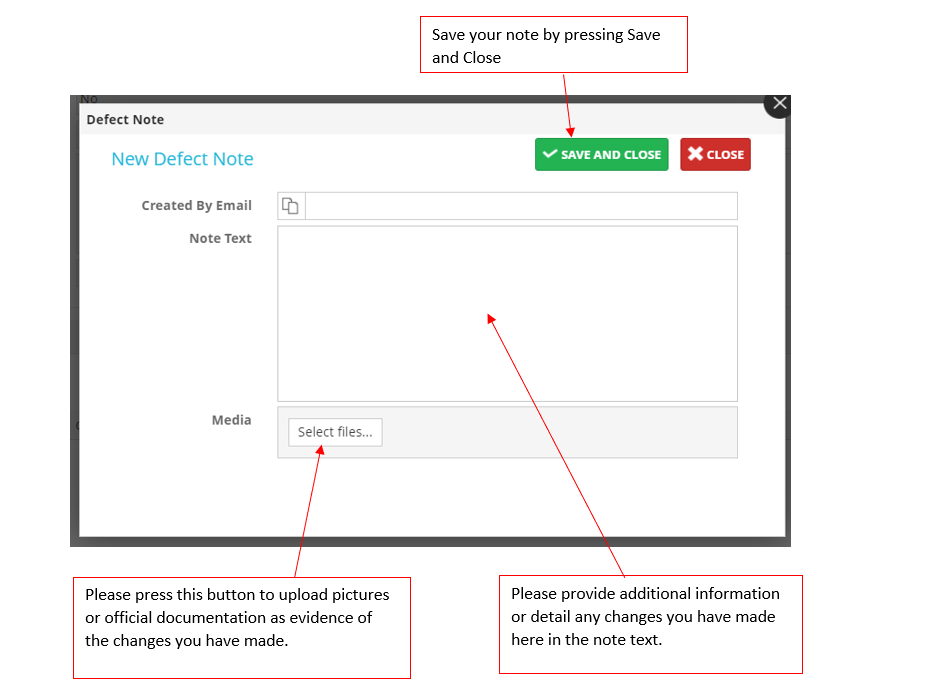Click the Note Text label

point(220,239)
